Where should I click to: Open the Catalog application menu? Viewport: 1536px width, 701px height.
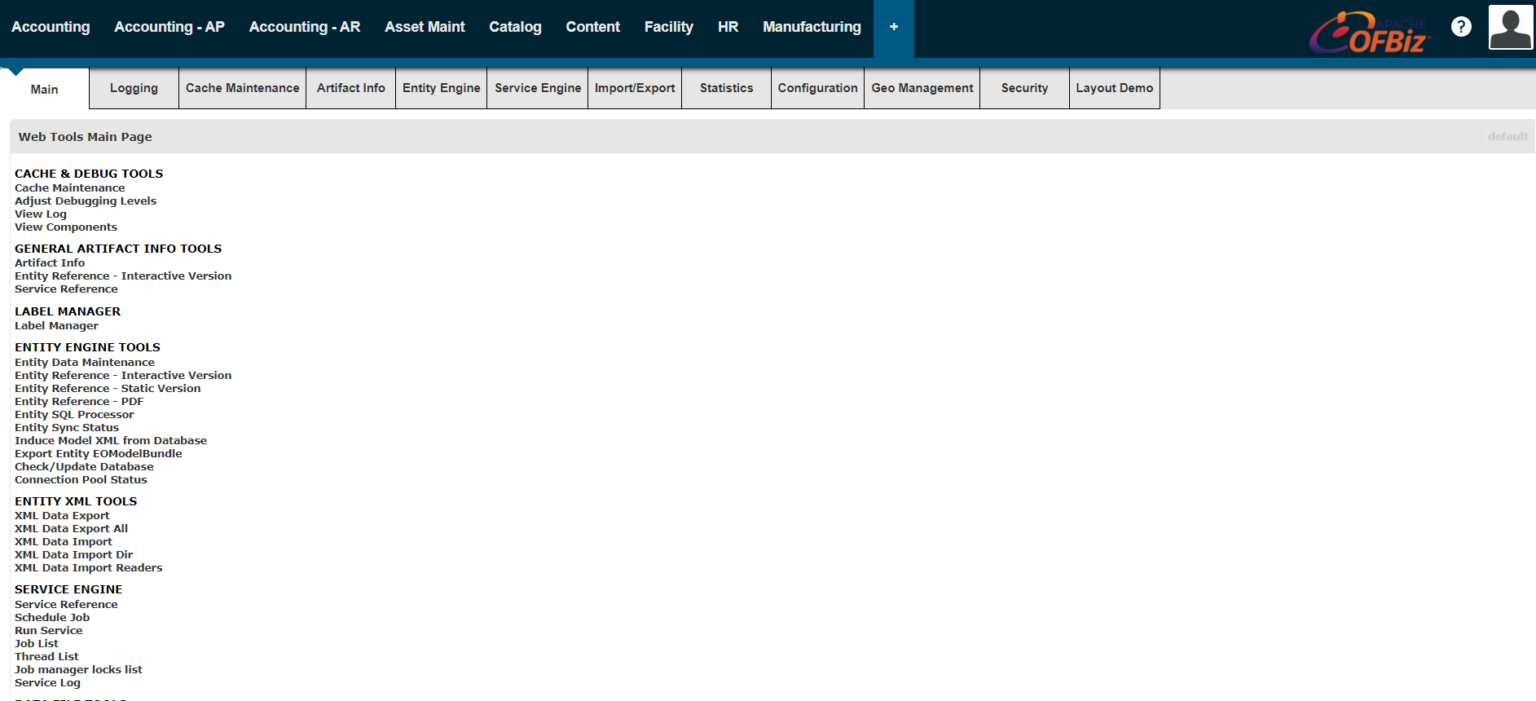click(515, 27)
